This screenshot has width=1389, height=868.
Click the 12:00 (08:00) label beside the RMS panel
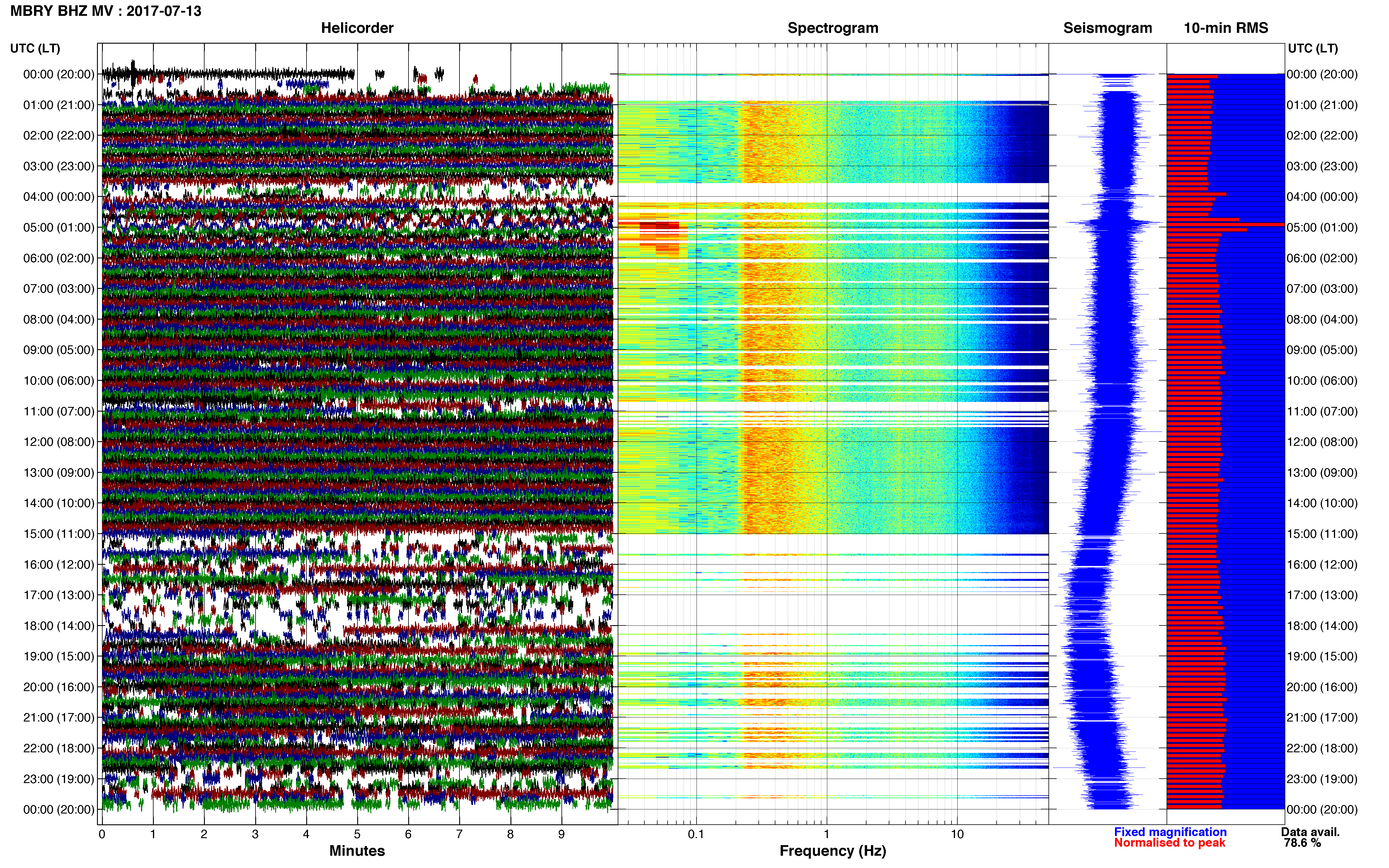pyautogui.click(x=1322, y=442)
